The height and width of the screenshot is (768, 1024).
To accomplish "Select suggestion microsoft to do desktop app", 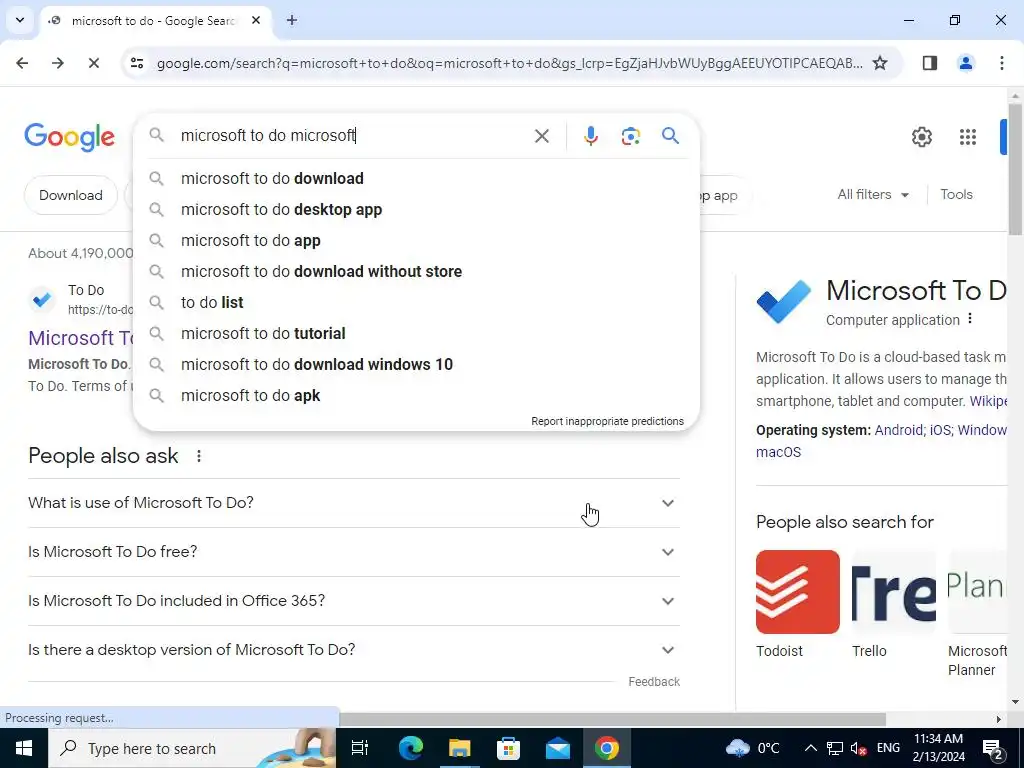I will coord(416,210).
